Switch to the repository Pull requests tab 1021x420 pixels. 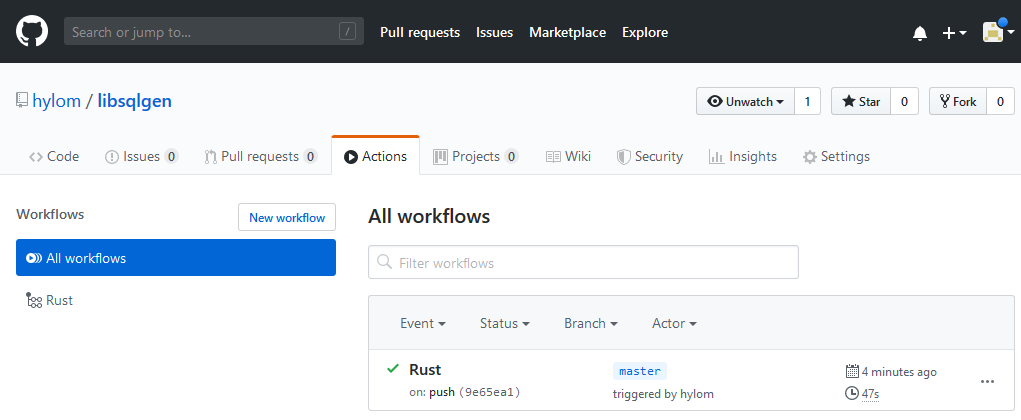point(260,156)
